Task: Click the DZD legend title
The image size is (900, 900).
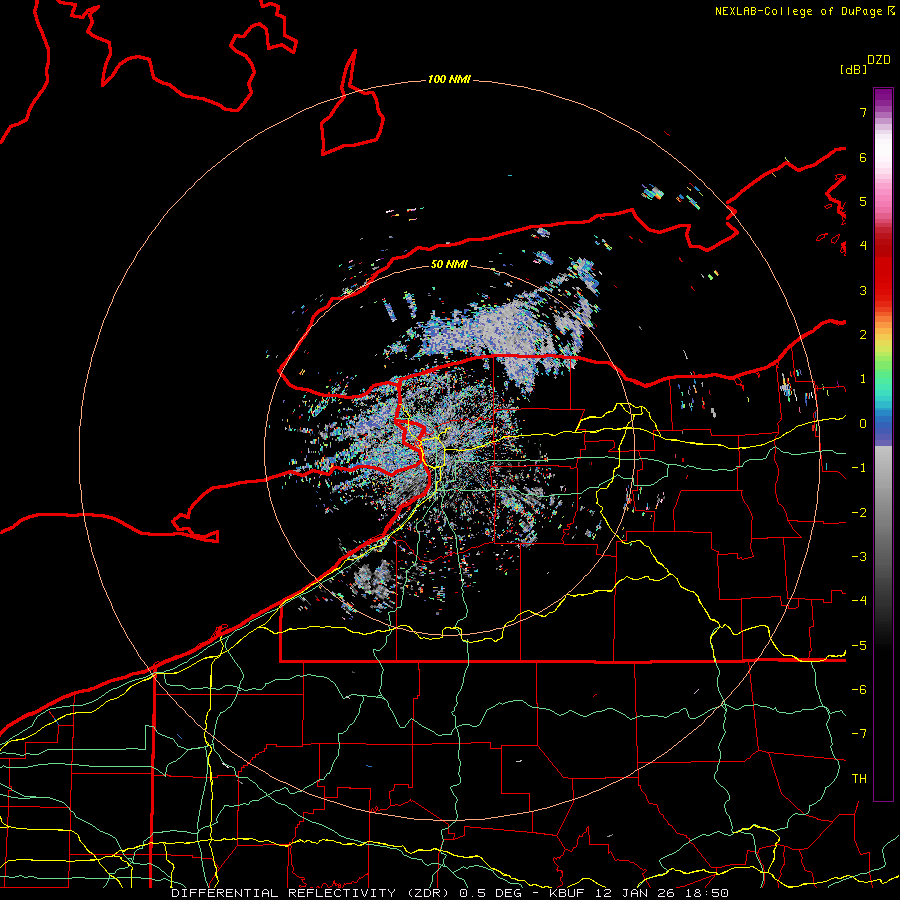Action: point(879,60)
